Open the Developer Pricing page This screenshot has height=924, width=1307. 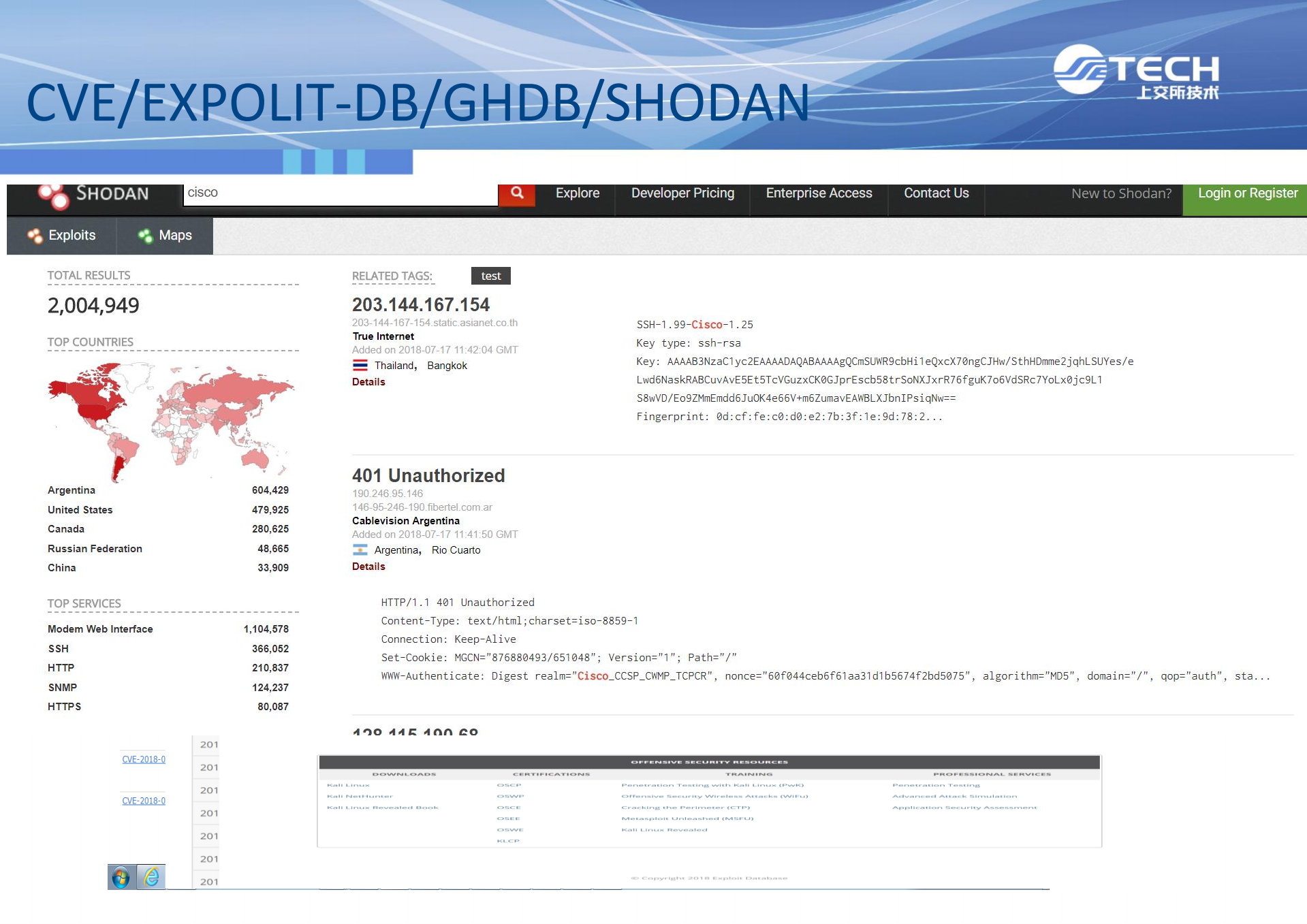point(682,193)
